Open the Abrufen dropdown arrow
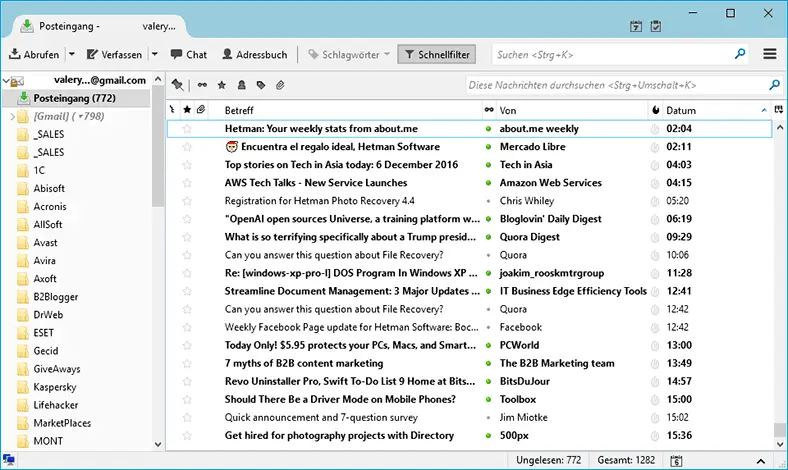This screenshot has width=788, height=470. pyautogui.click(x=71, y=54)
